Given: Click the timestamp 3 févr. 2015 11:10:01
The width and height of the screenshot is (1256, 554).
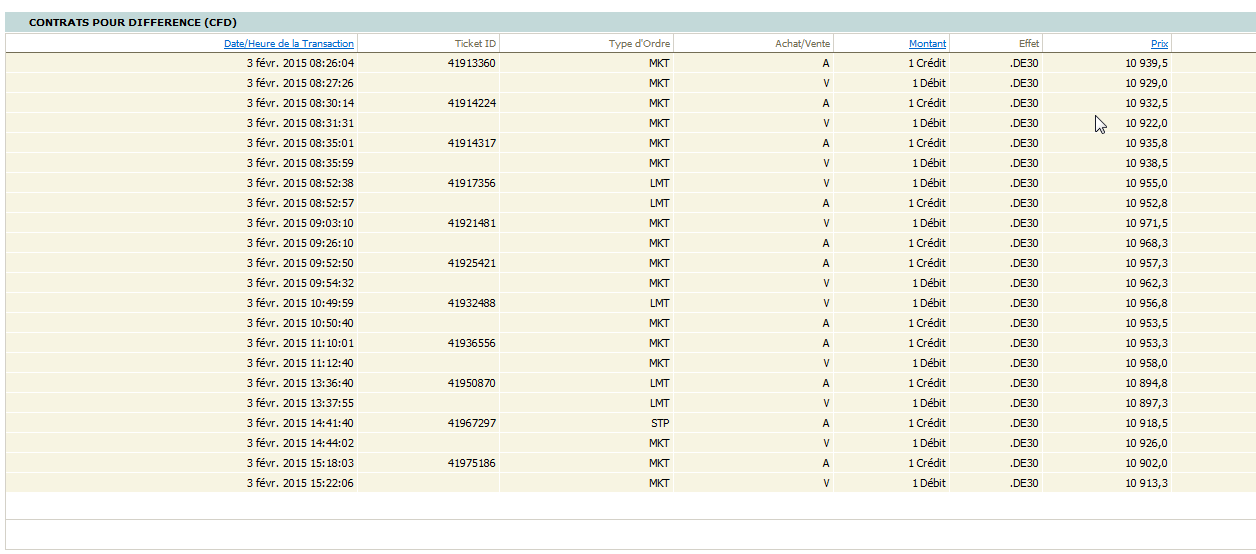Looking at the screenshot, I should coord(300,343).
